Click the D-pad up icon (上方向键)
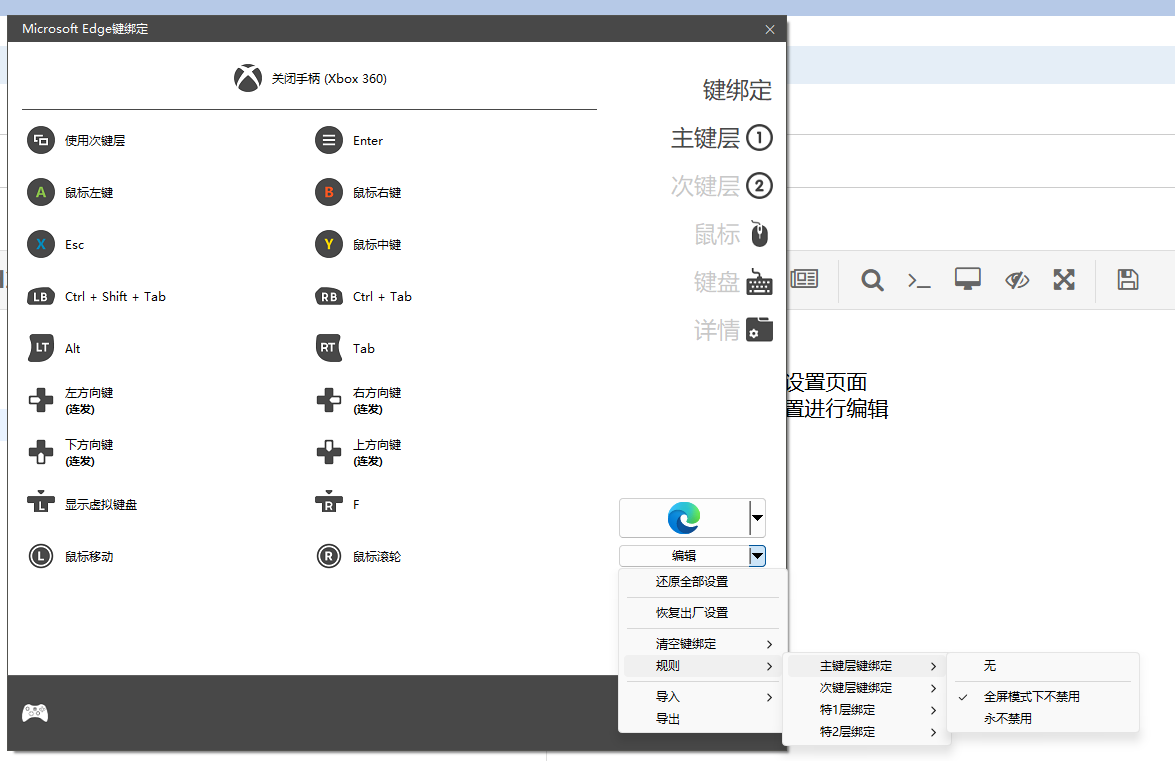This screenshot has width=1175, height=761. (329, 452)
